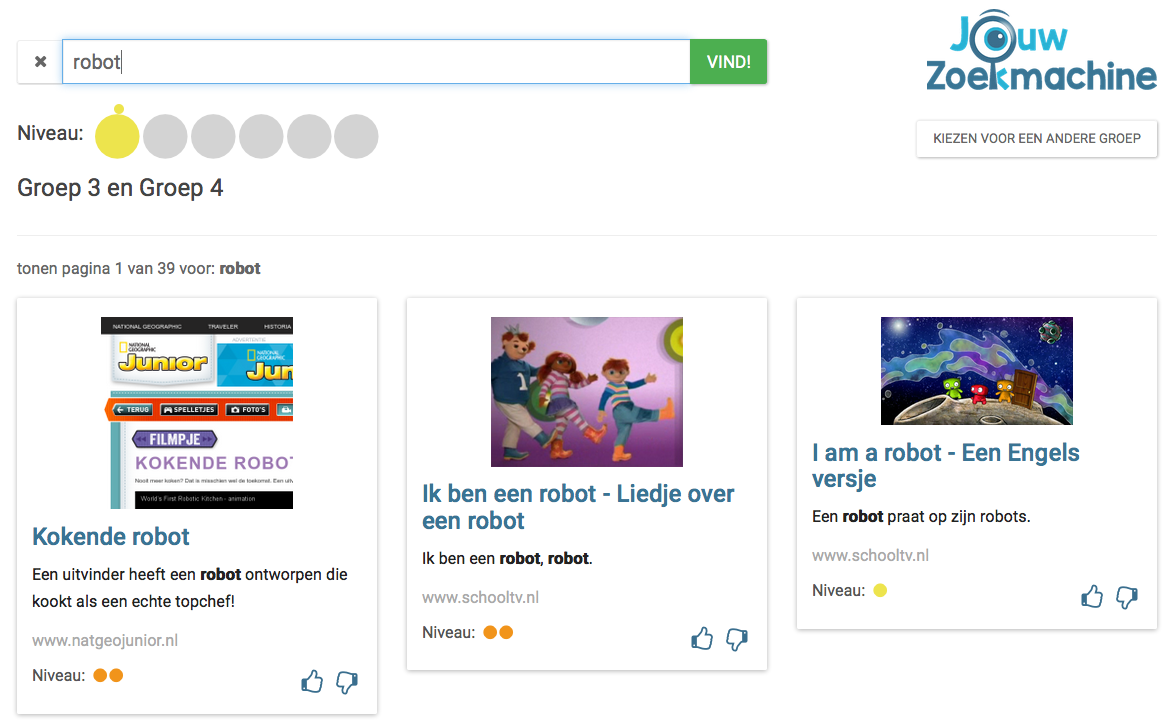Image resolution: width=1173 pixels, height=727 pixels.
Task: Click the search field containing 'robot'
Action: [376, 62]
